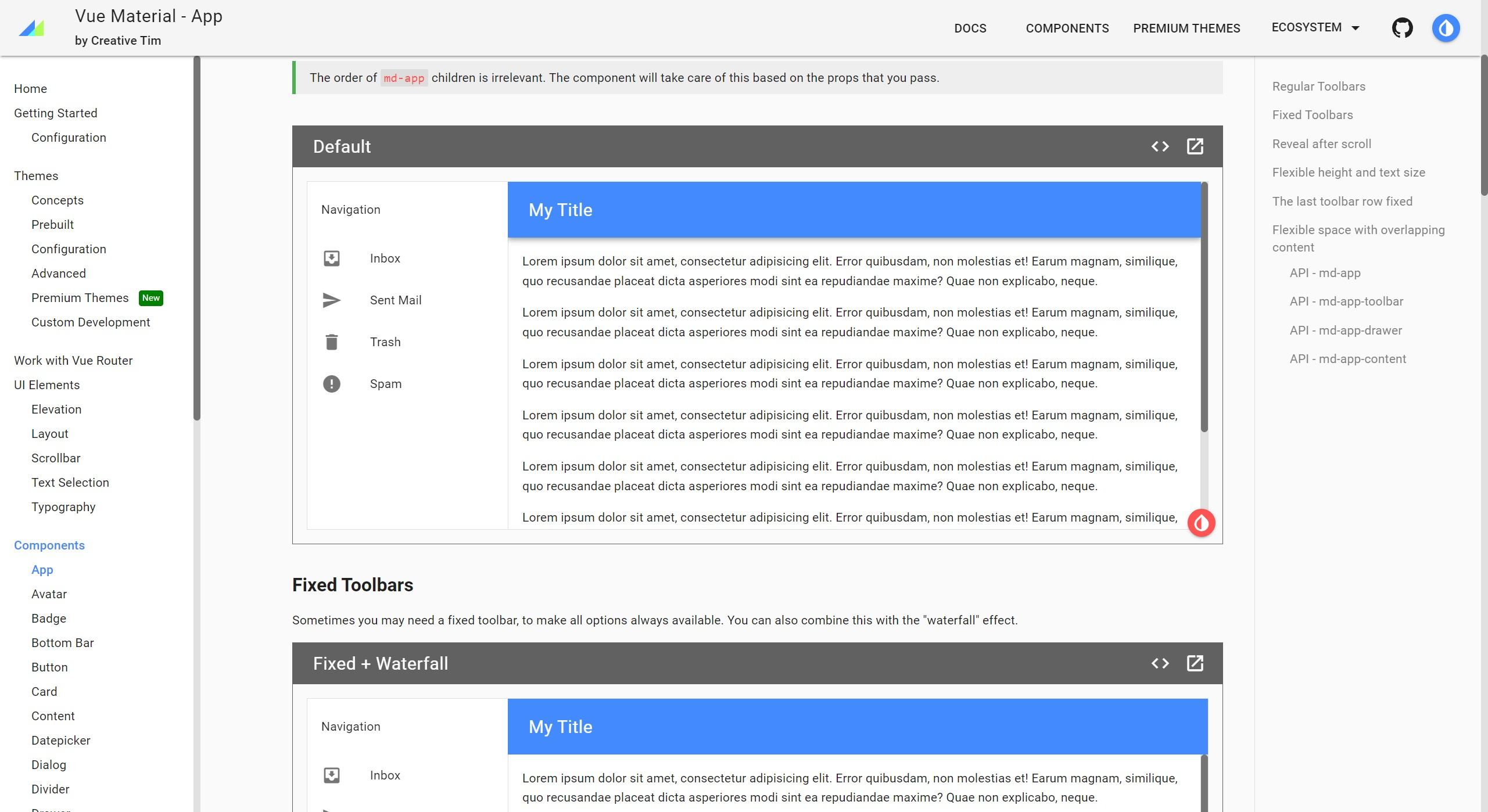Open the Getting Started sidebar link

[56, 113]
